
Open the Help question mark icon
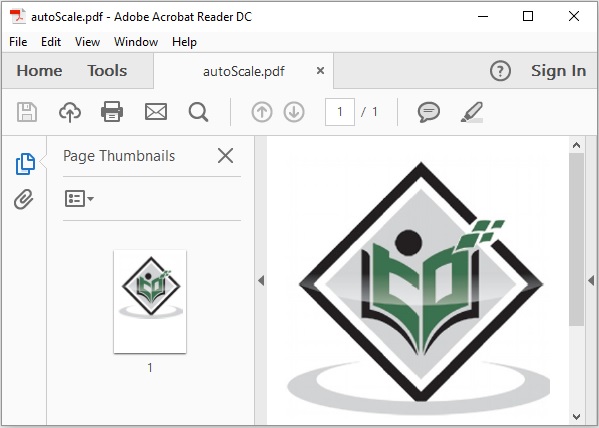(500, 71)
